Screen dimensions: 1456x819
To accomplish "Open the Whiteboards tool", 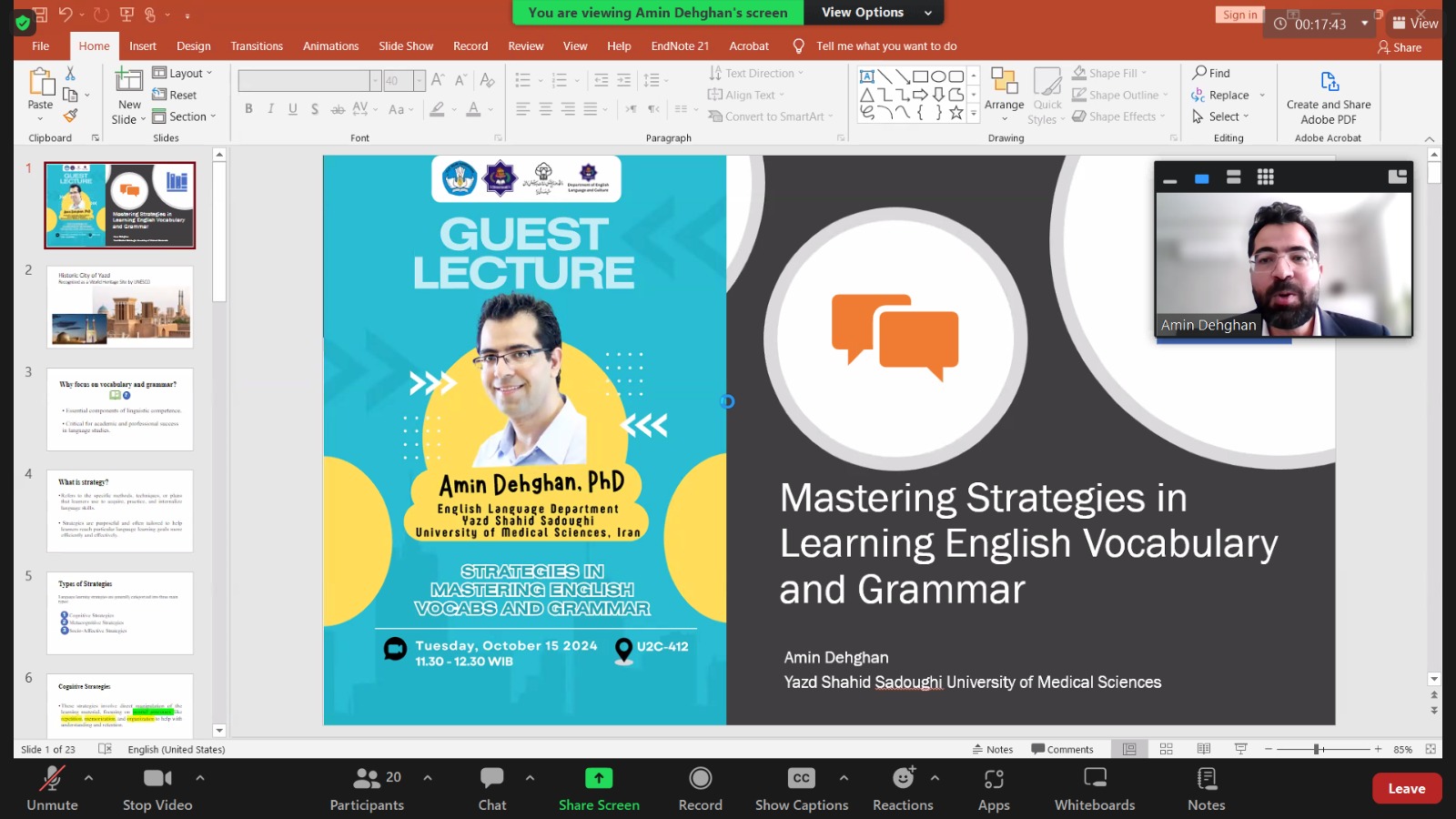I will coord(1095,788).
